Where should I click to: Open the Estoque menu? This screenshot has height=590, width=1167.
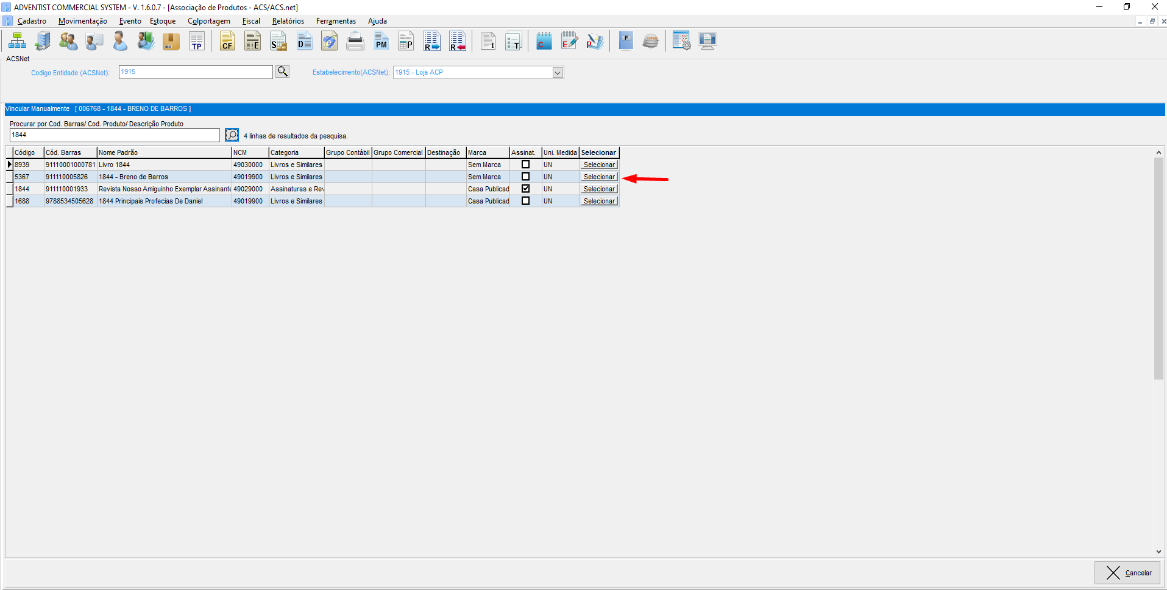pyautogui.click(x=162, y=21)
